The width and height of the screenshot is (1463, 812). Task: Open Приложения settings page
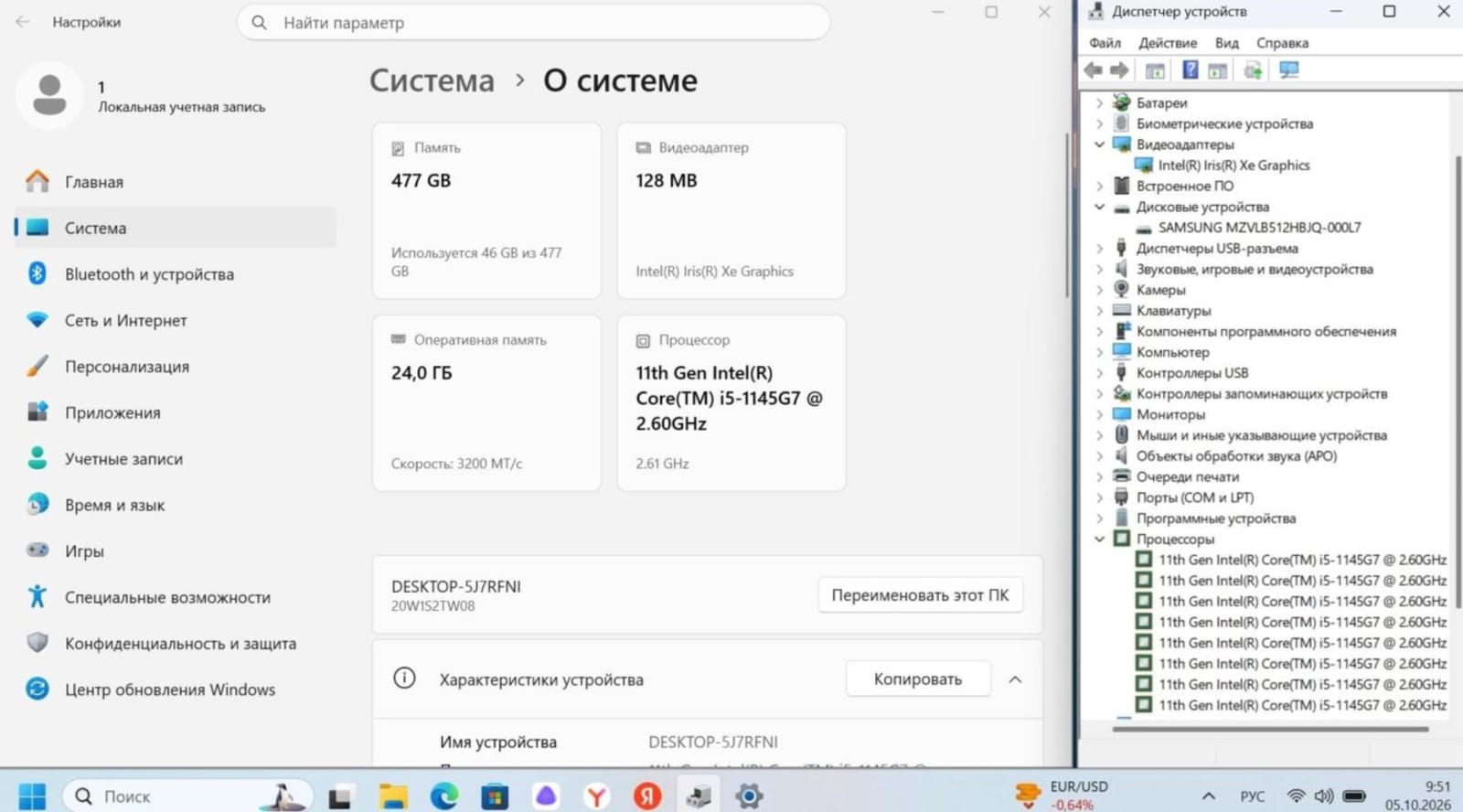click(x=176, y=412)
